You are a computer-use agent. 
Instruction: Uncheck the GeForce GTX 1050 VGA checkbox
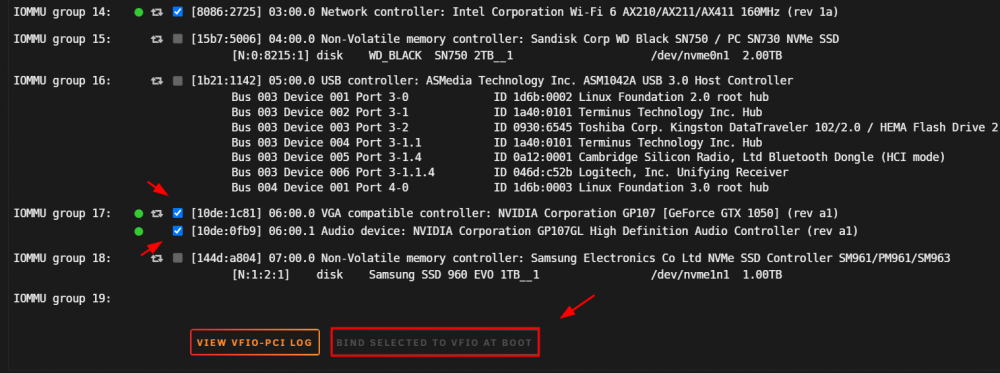pyautogui.click(x=178, y=213)
